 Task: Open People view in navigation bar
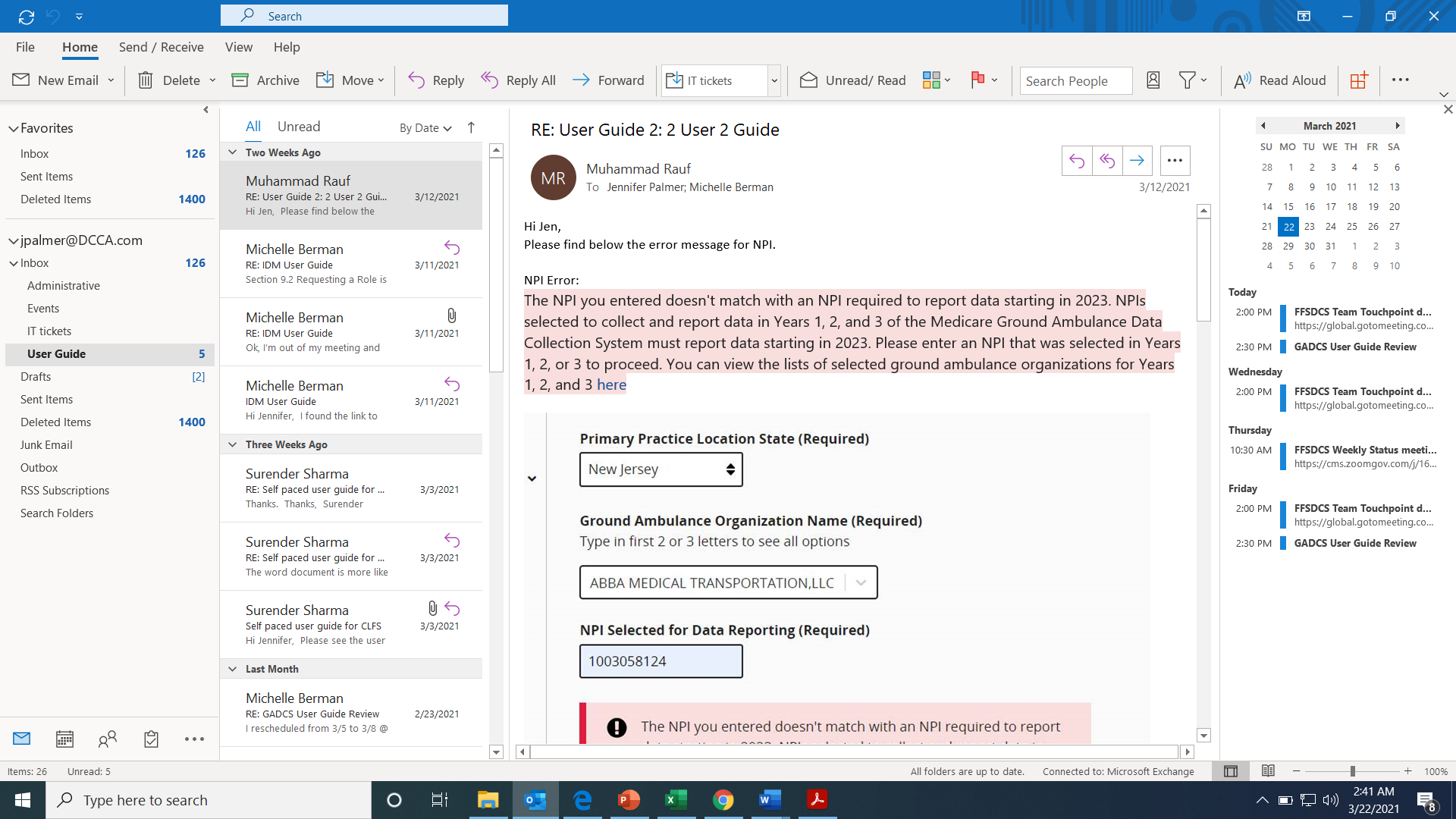(x=108, y=739)
